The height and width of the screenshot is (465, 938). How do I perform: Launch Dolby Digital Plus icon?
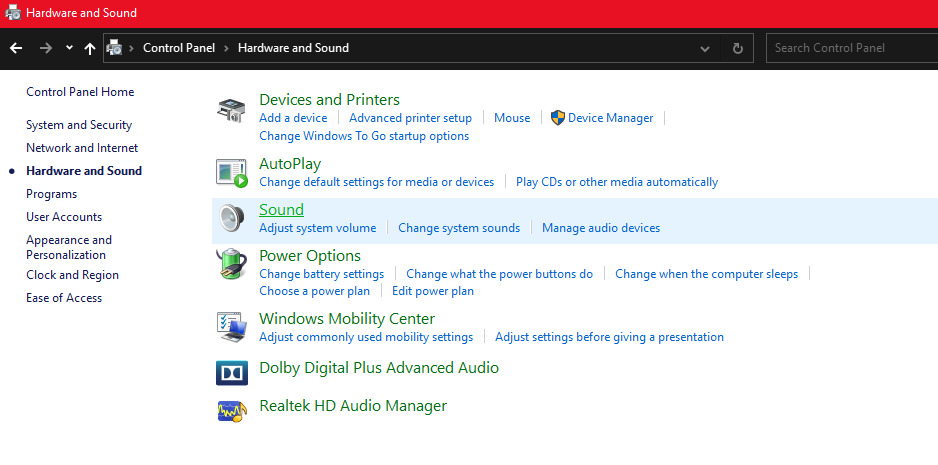point(231,372)
